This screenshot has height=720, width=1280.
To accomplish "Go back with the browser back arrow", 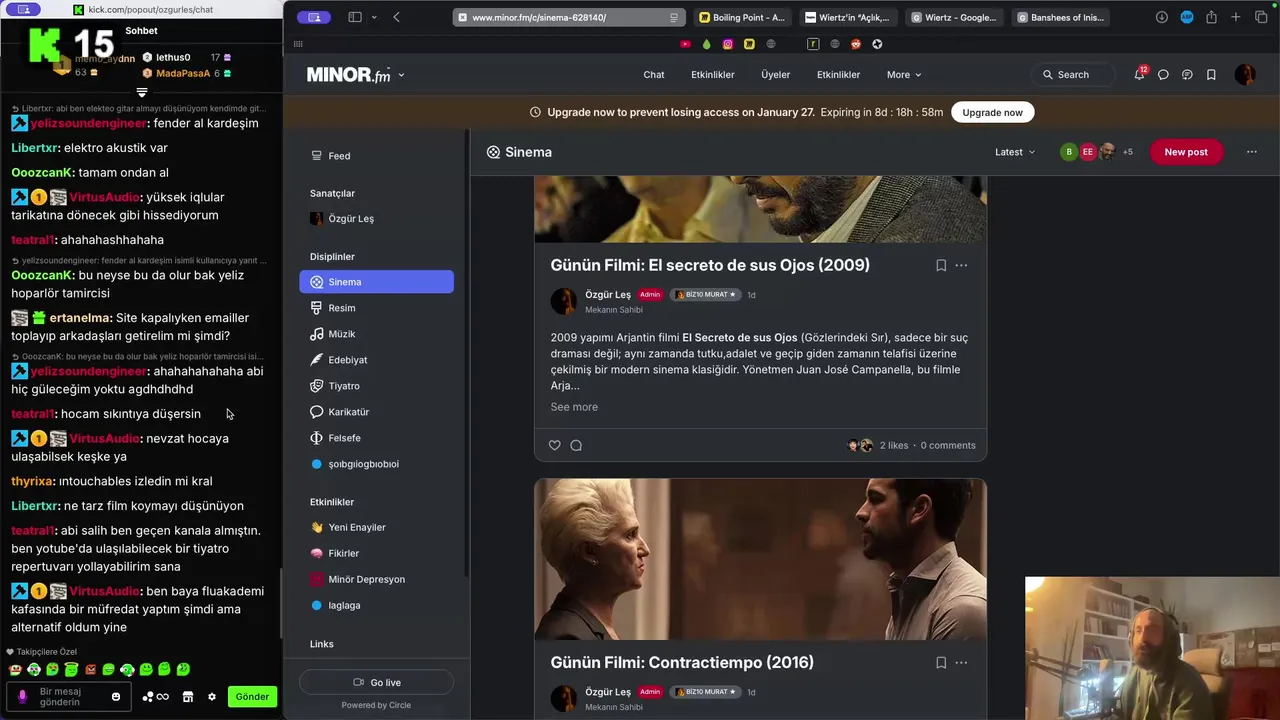I will tap(397, 17).
